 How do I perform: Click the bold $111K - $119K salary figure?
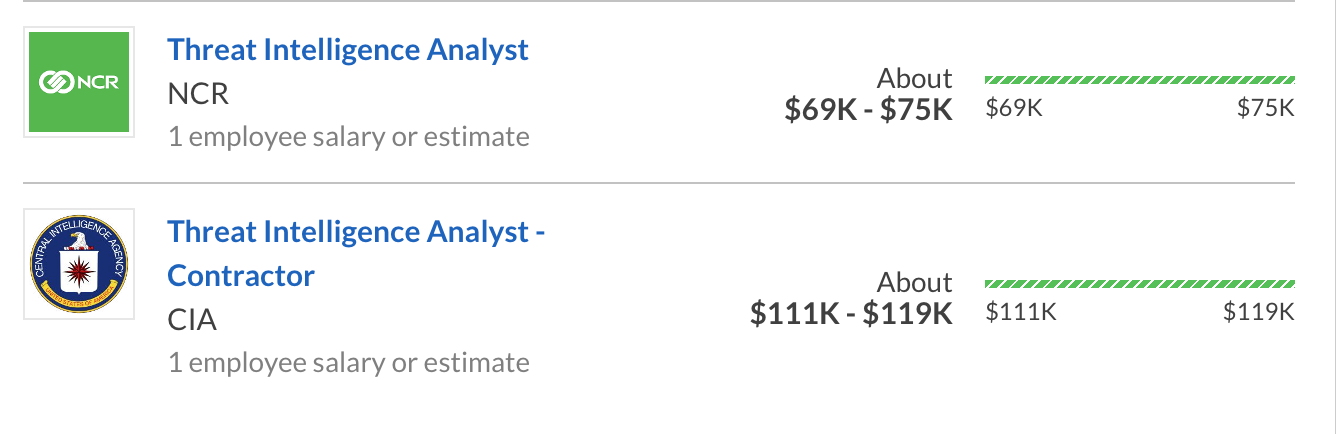851,313
